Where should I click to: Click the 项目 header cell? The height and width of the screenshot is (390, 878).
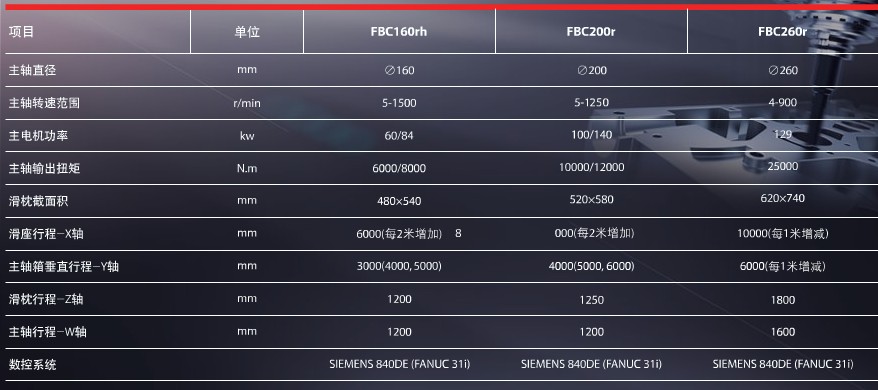point(21,32)
